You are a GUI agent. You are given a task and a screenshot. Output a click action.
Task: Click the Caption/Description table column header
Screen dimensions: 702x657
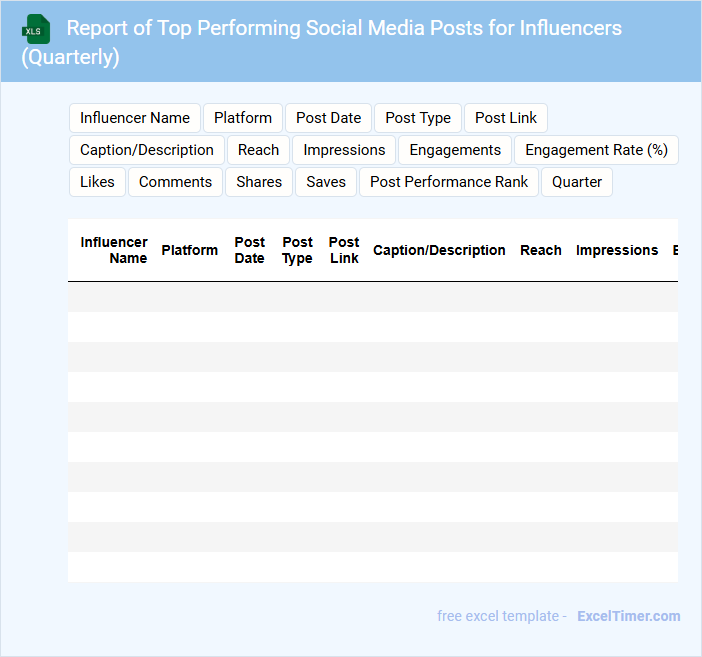tap(439, 250)
